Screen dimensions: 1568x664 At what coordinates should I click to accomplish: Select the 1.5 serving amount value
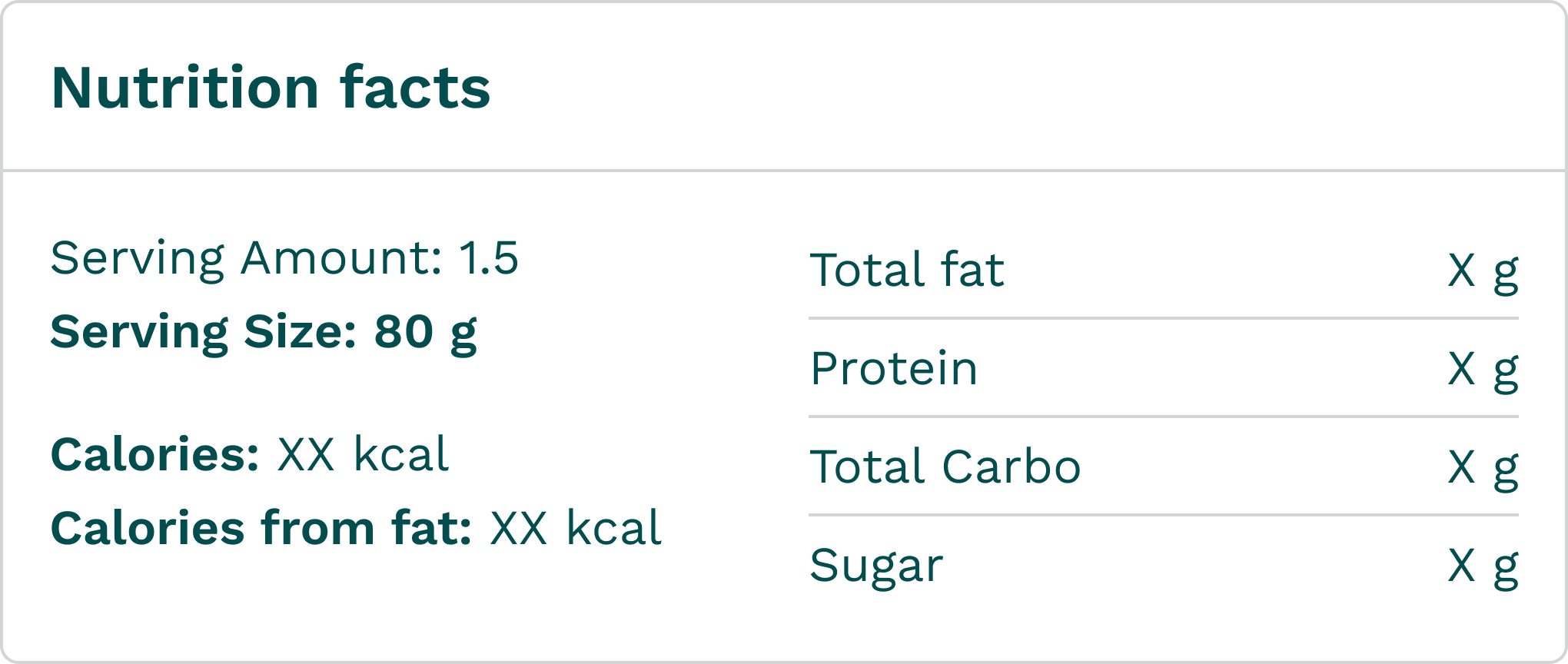click(489, 257)
